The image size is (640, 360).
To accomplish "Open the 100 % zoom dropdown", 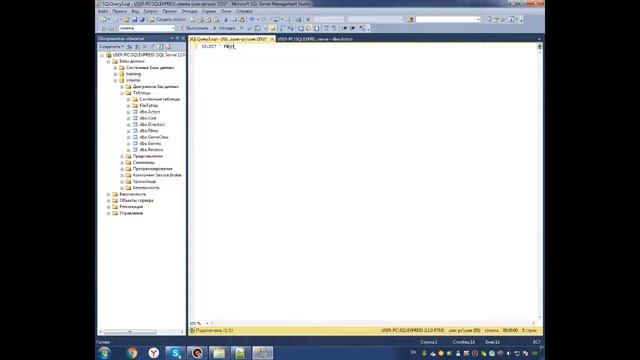I will [207, 323].
